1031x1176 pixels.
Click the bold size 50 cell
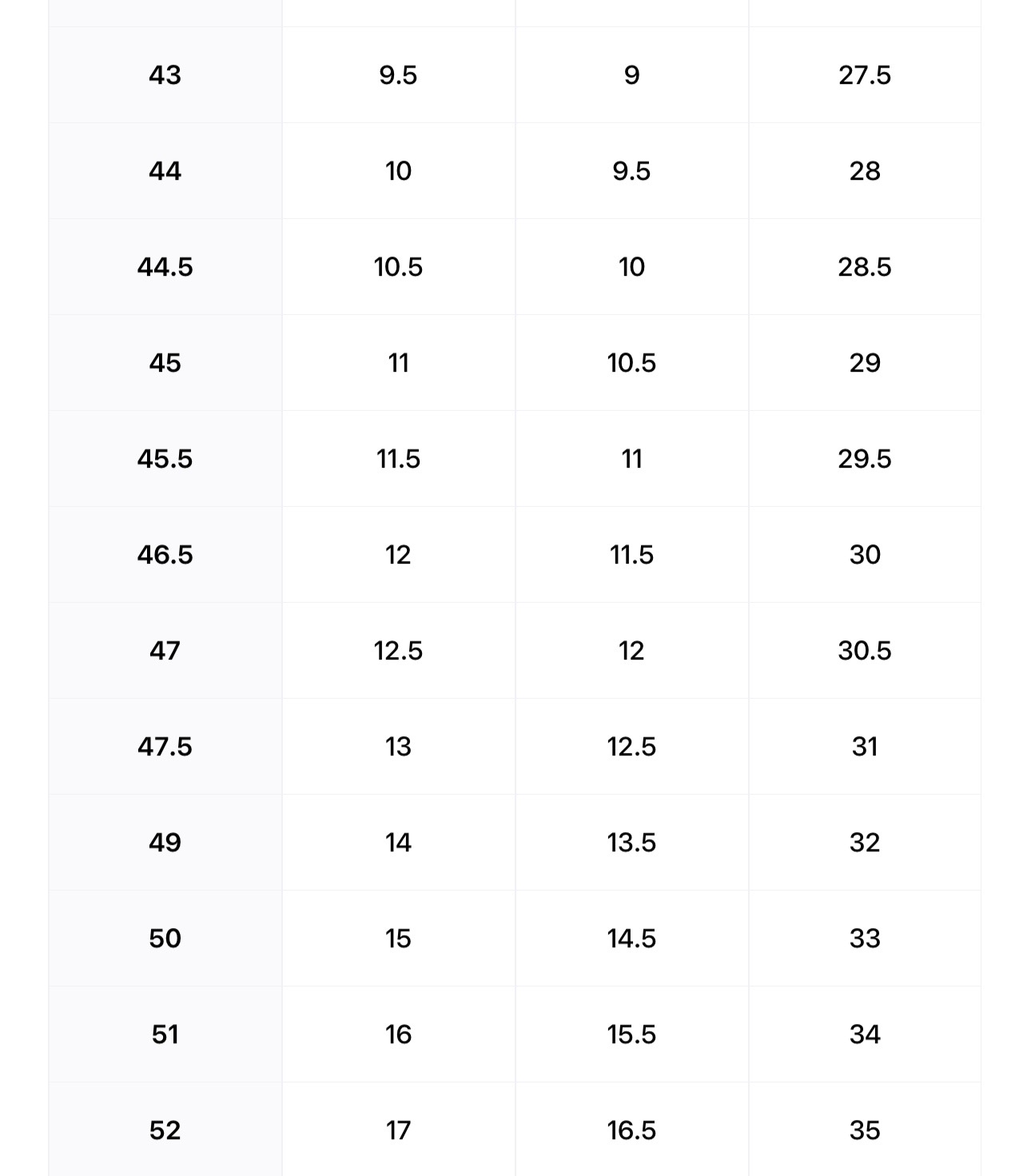(165, 939)
